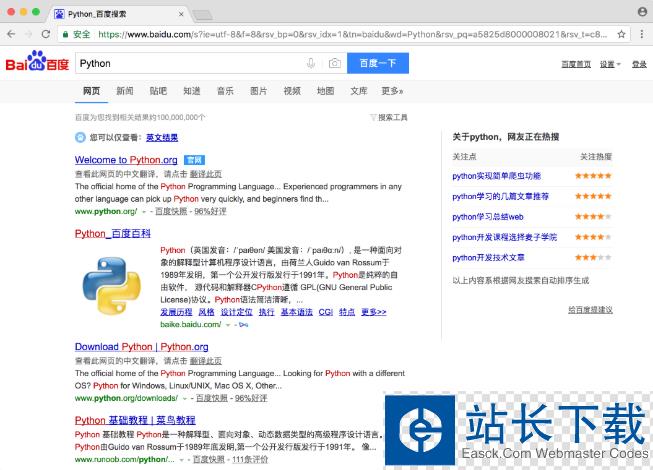
Task: Bookmark page with the star icon
Action: (x=621, y=34)
